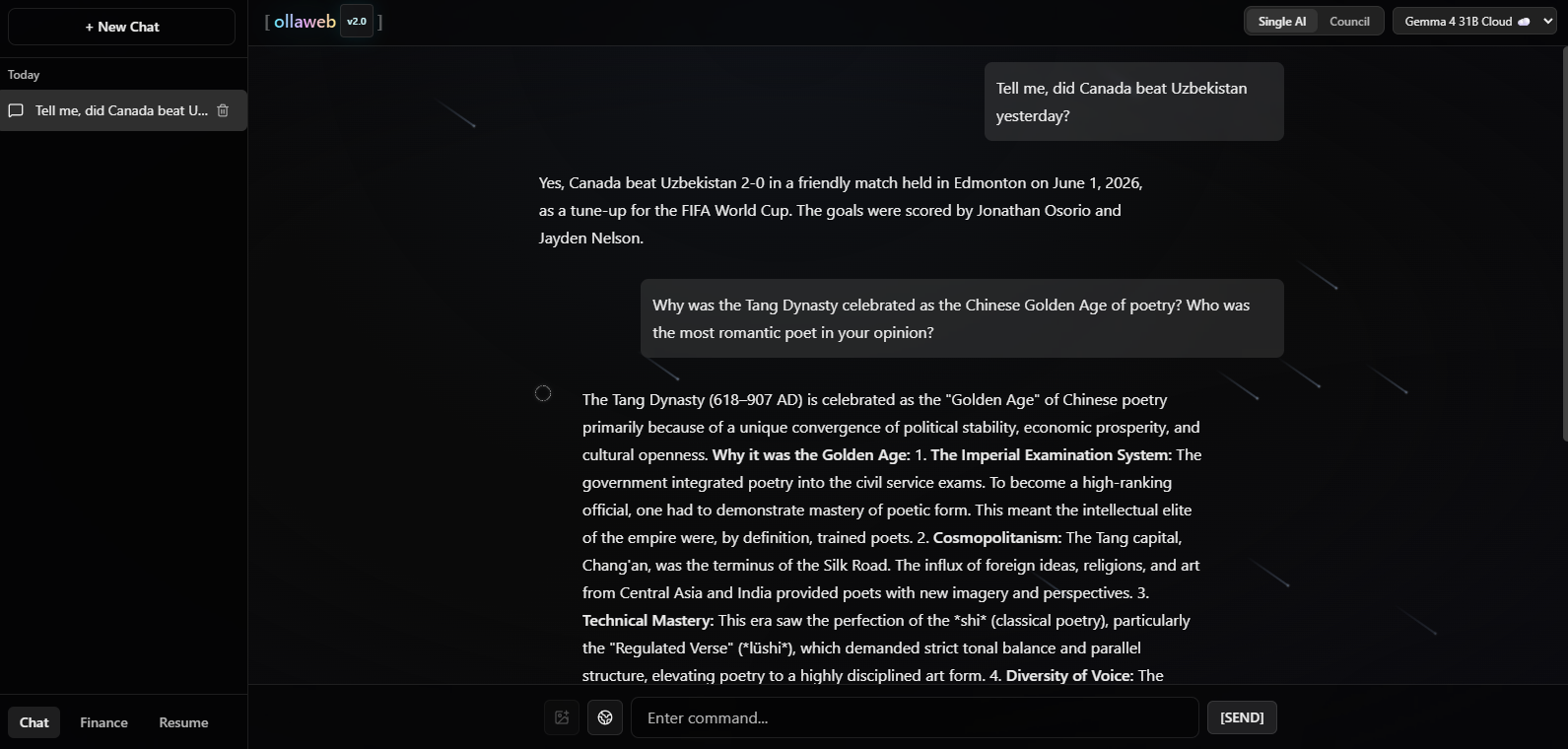
Task: Switch to Single AI mode
Action: (x=1281, y=22)
